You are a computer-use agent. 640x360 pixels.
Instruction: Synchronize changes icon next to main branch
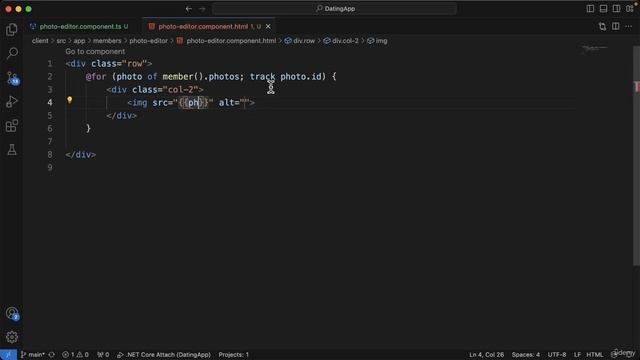pyautogui.click(x=52, y=355)
